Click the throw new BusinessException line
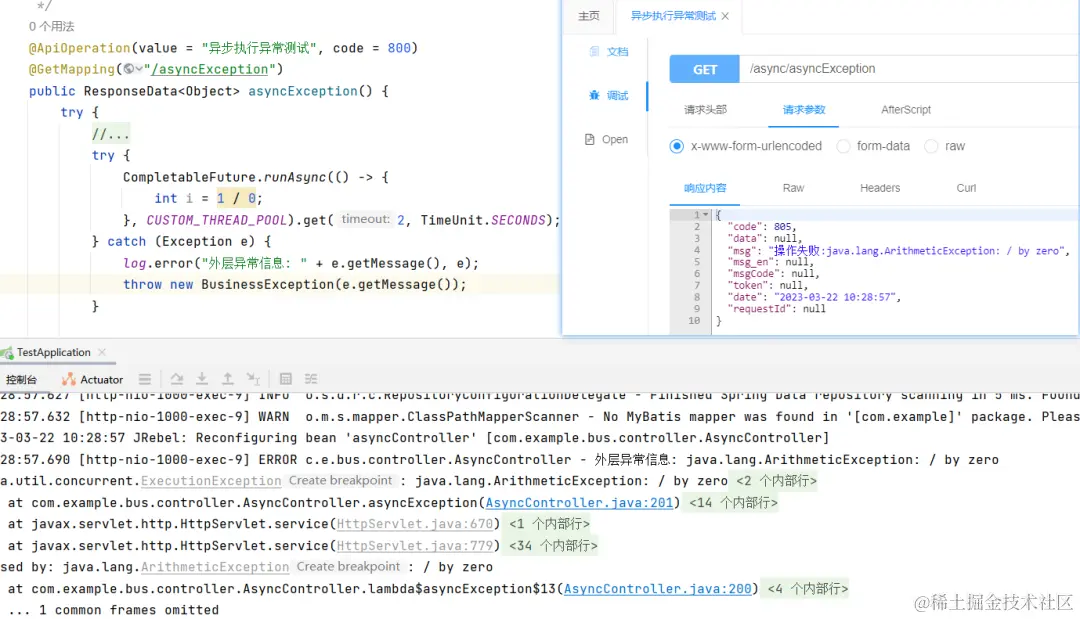1080x619 pixels. click(x=294, y=284)
